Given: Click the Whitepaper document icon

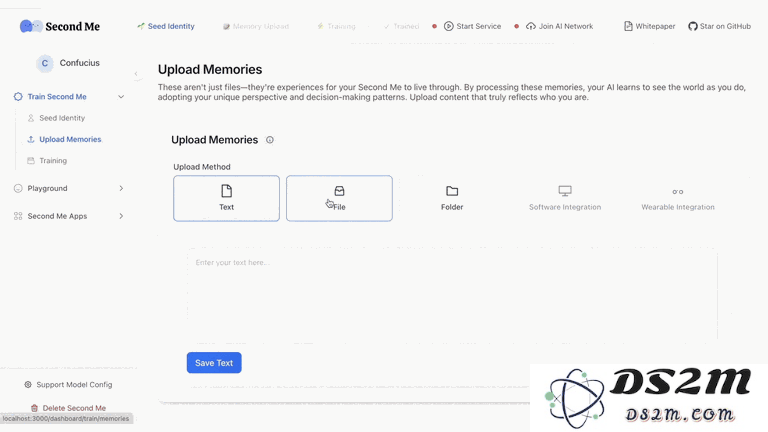Looking at the screenshot, I should (628, 26).
